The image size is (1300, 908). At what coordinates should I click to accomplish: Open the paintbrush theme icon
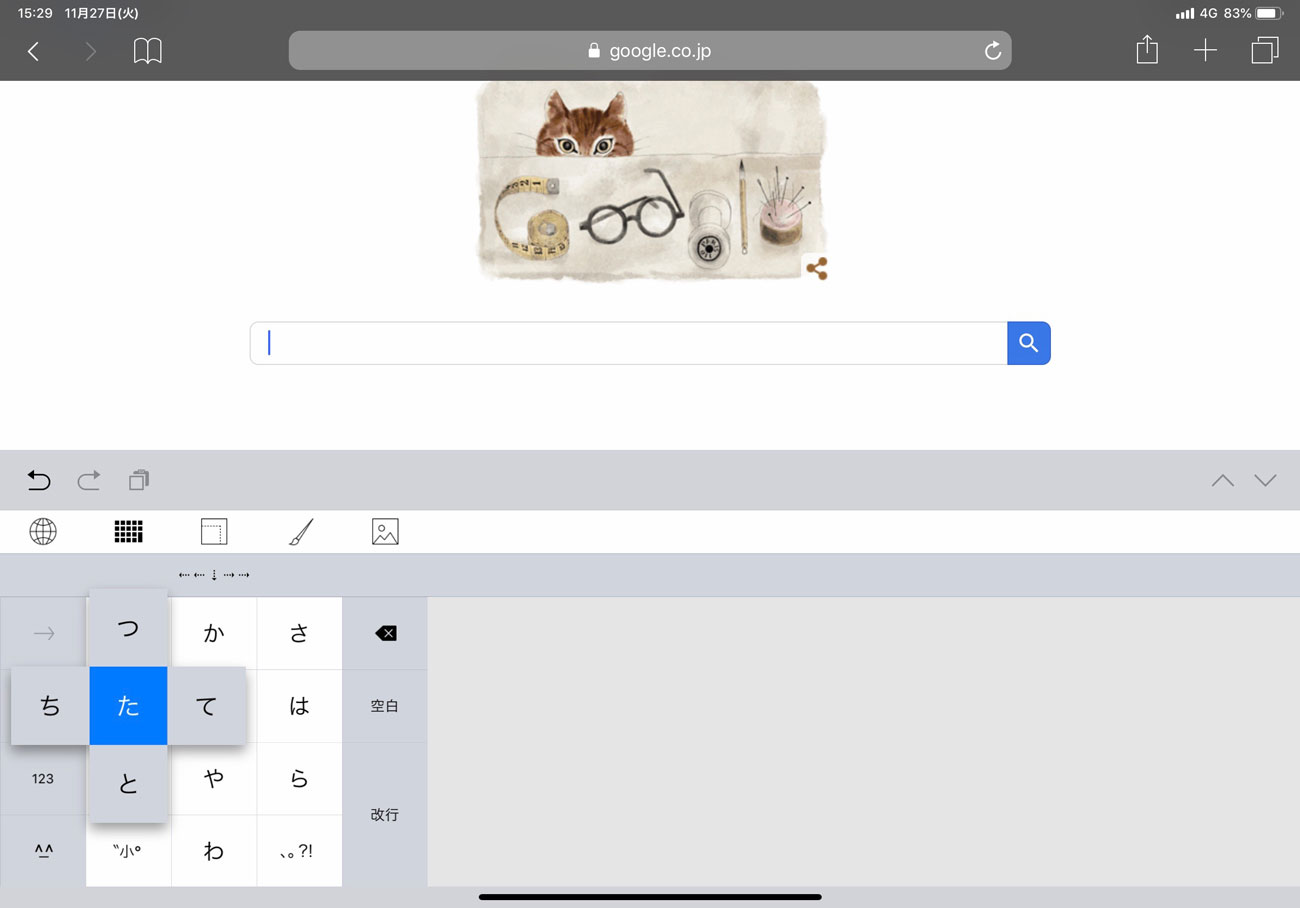coord(300,532)
